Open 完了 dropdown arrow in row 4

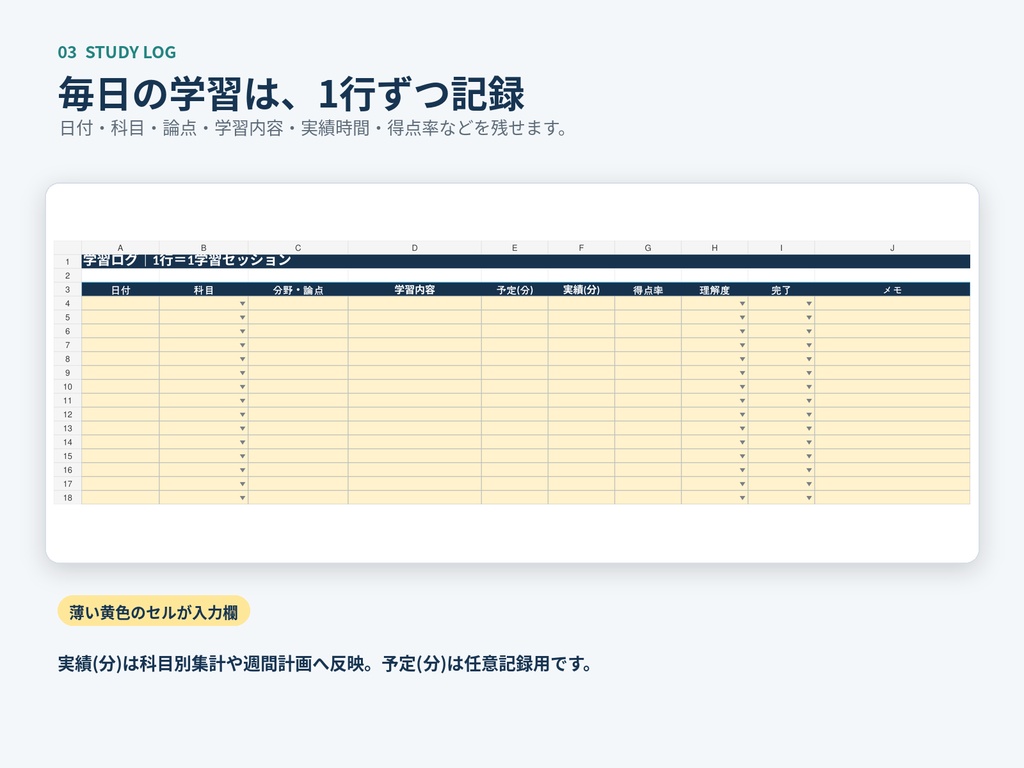(x=808, y=304)
